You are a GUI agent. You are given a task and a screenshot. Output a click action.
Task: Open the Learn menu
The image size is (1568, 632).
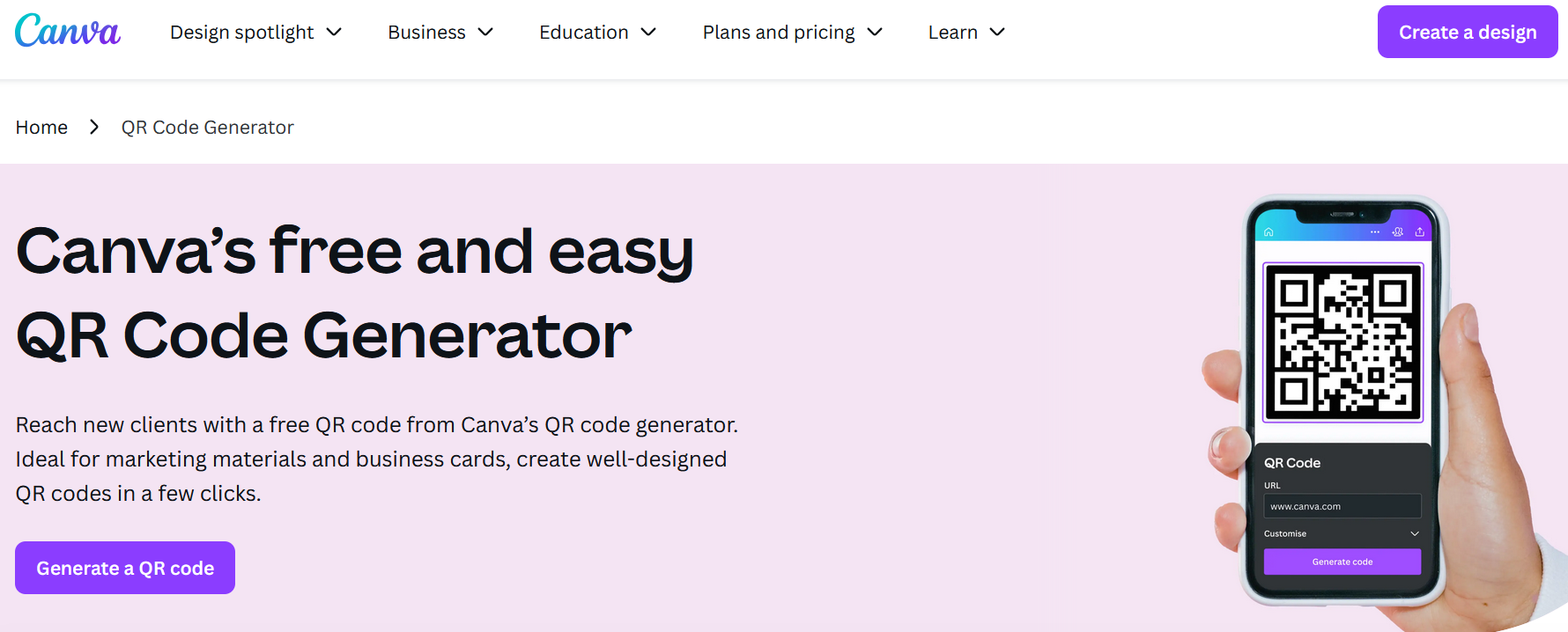966,33
